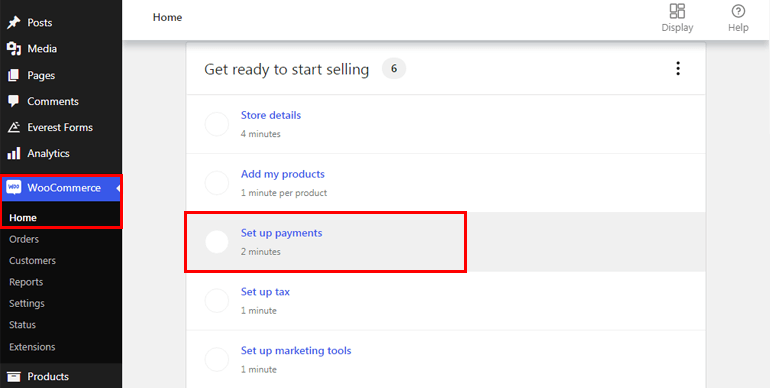Screen dimensions: 770x388
Task: Open the Set up payments link
Action: point(281,233)
